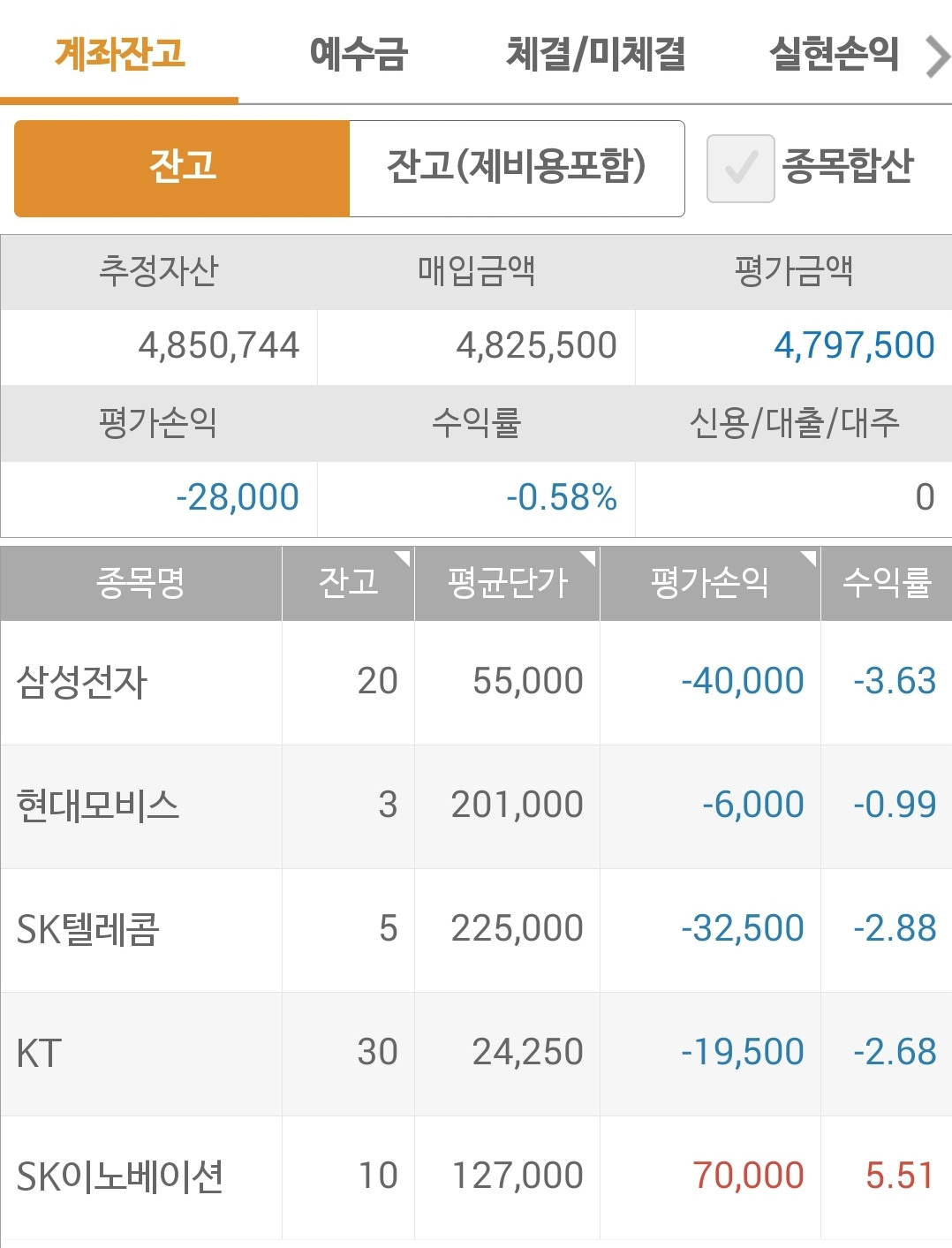The height and width of the screenshot is (1248, 952).
Task: Click the 종목명 column header
Action: pos(141,583)
